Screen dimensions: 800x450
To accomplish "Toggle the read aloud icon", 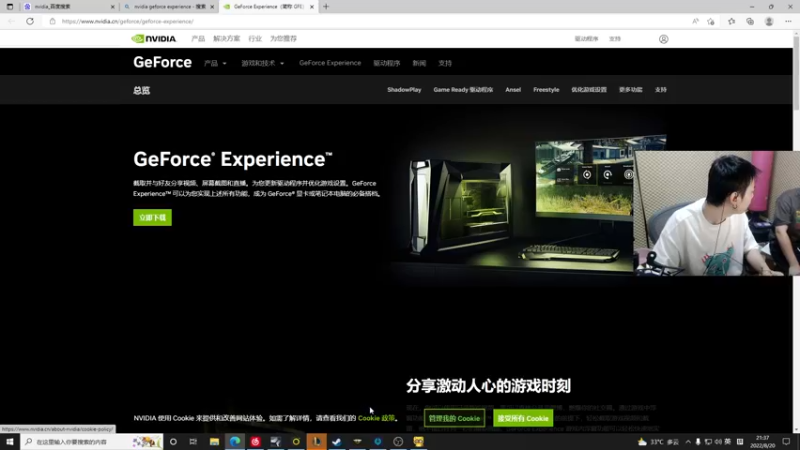I will 695,21.
